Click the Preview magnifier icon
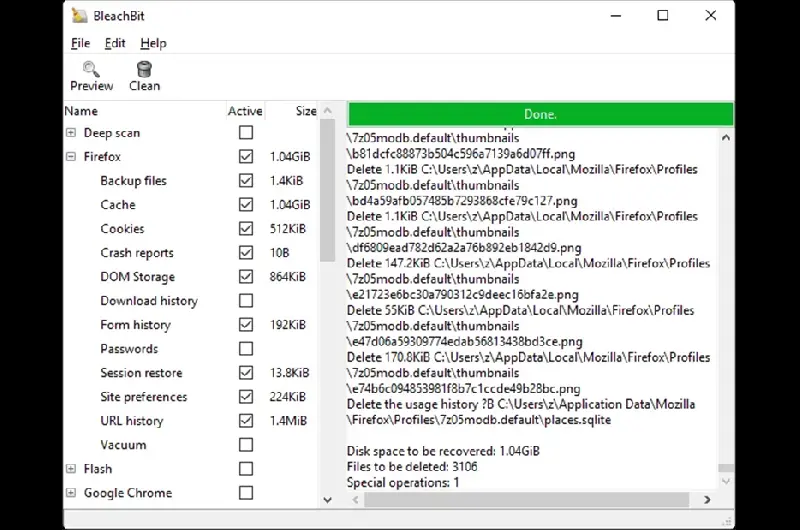 coord(91,69)
